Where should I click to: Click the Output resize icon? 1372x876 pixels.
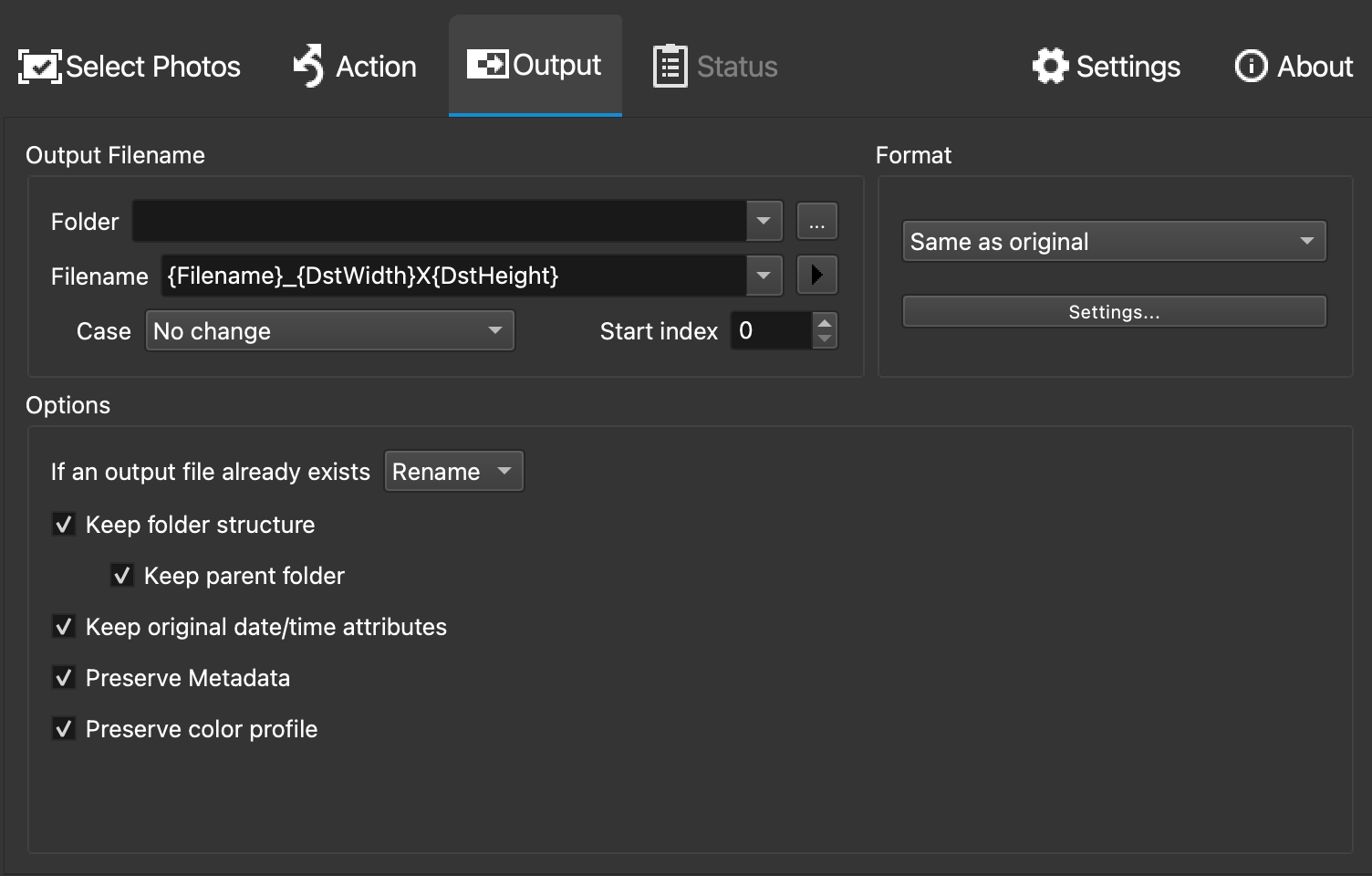(489, 65)
